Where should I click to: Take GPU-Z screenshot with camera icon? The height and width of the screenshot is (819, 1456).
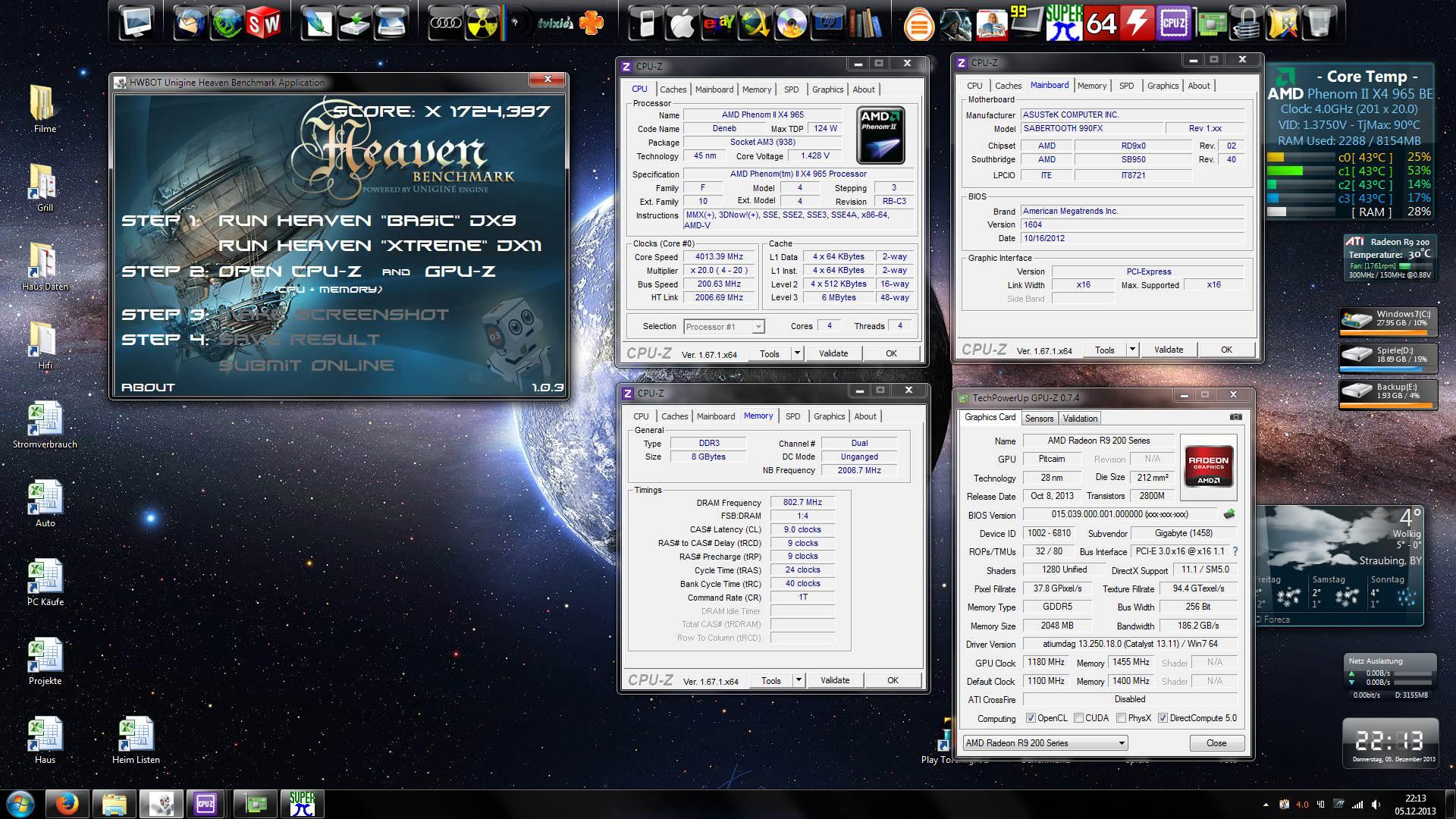tap(1235, 417)
